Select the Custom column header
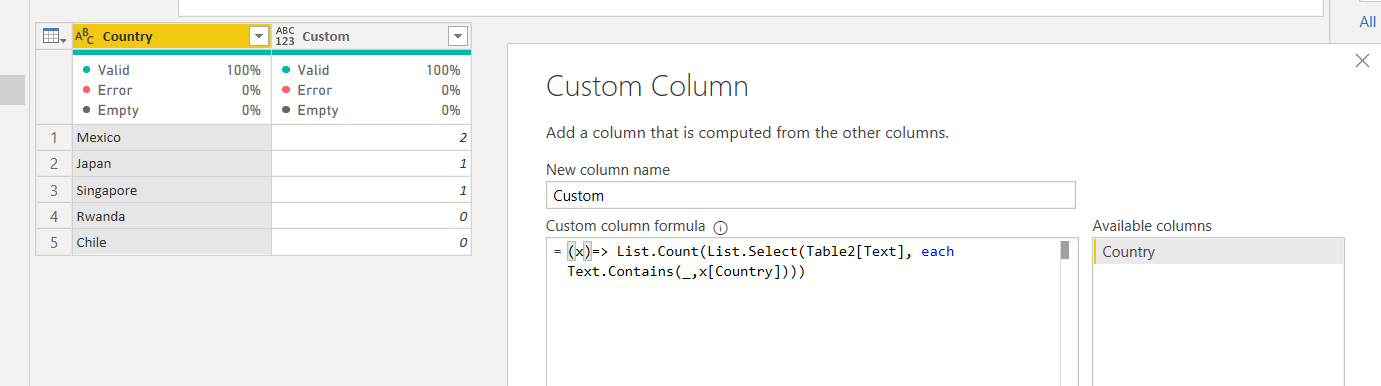The width and height of the screenshot is (1381, 386). pos(371,37)
